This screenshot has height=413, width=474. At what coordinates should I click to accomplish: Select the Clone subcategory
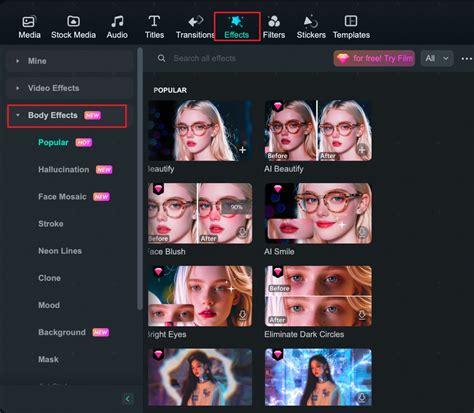(49, 278)
